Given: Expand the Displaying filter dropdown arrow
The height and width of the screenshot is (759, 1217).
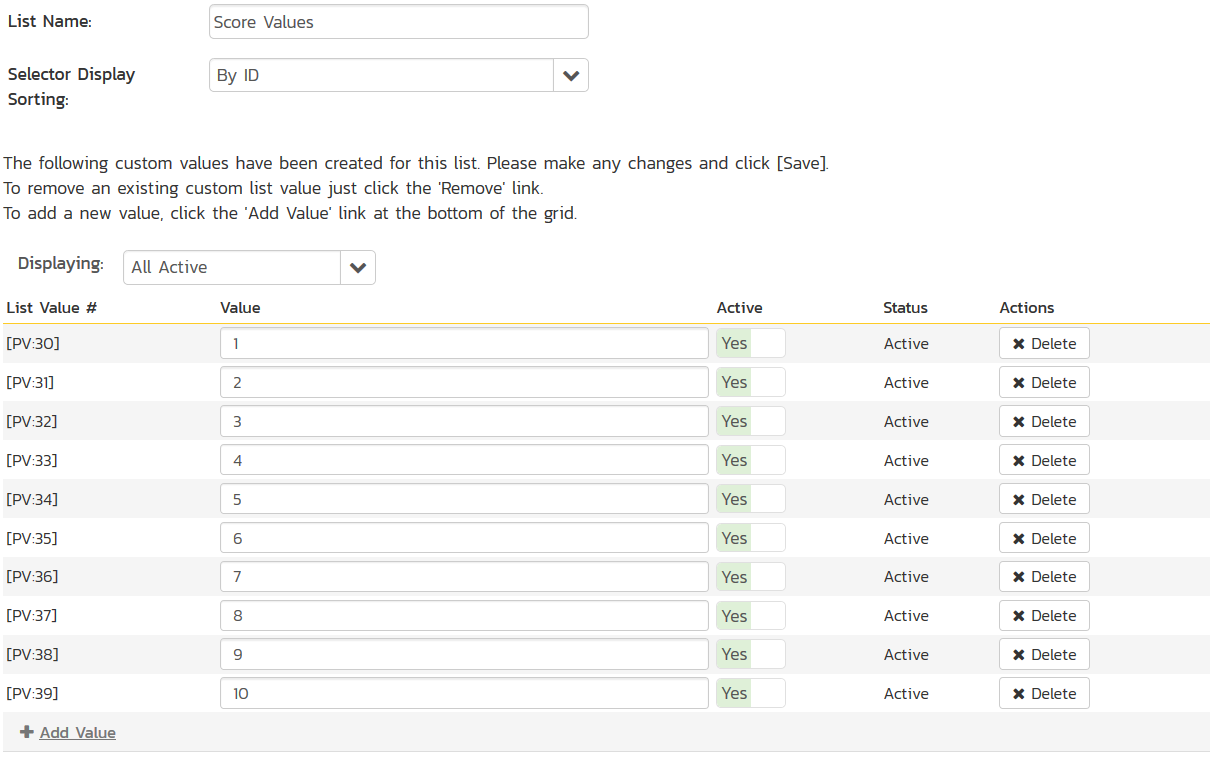Looking at the screenshot, I should 358,267.
